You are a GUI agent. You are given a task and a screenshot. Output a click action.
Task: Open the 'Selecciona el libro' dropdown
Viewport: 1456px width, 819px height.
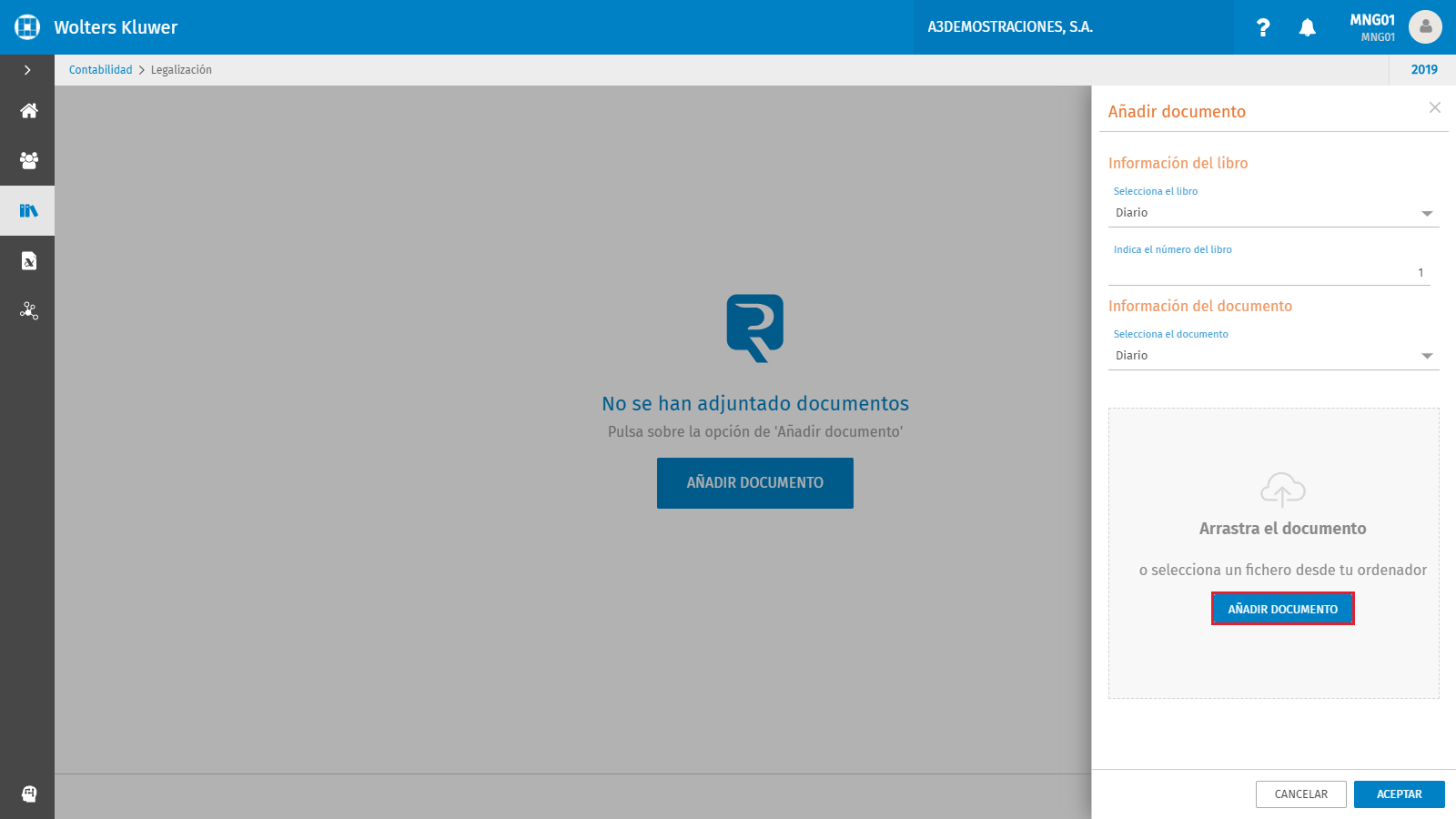pyautogui.click(x=1274, y=213)
